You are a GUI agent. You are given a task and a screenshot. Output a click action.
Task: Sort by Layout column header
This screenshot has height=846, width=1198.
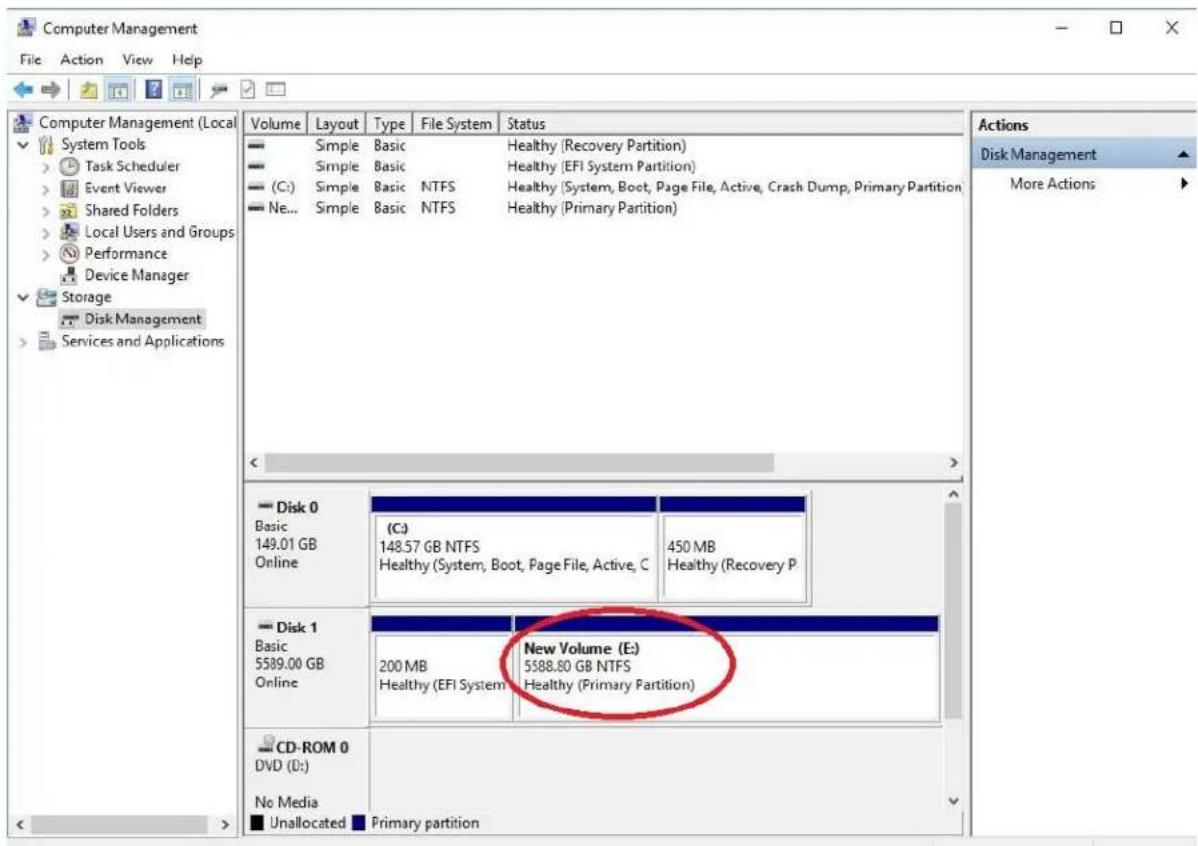[x=337, y=124]
